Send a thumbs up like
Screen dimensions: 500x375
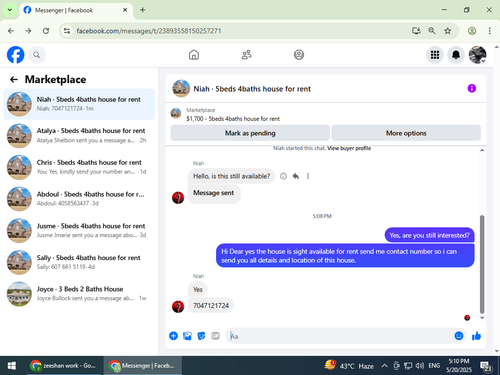click(x=476, y=336)
